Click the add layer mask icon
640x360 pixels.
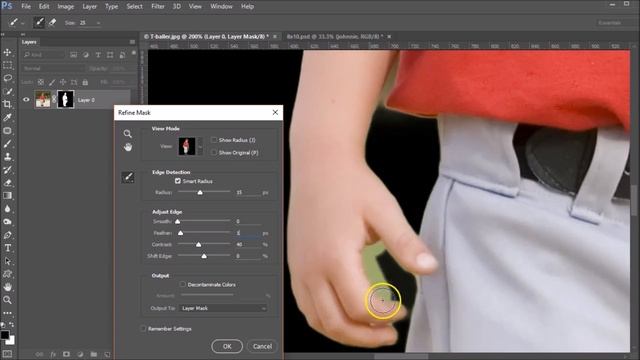click(x=66, y=354)
